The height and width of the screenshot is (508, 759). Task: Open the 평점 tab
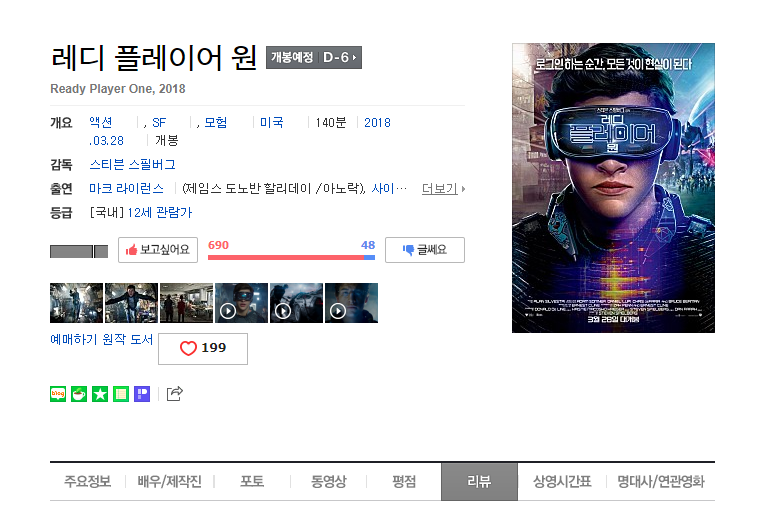point(404,481)
